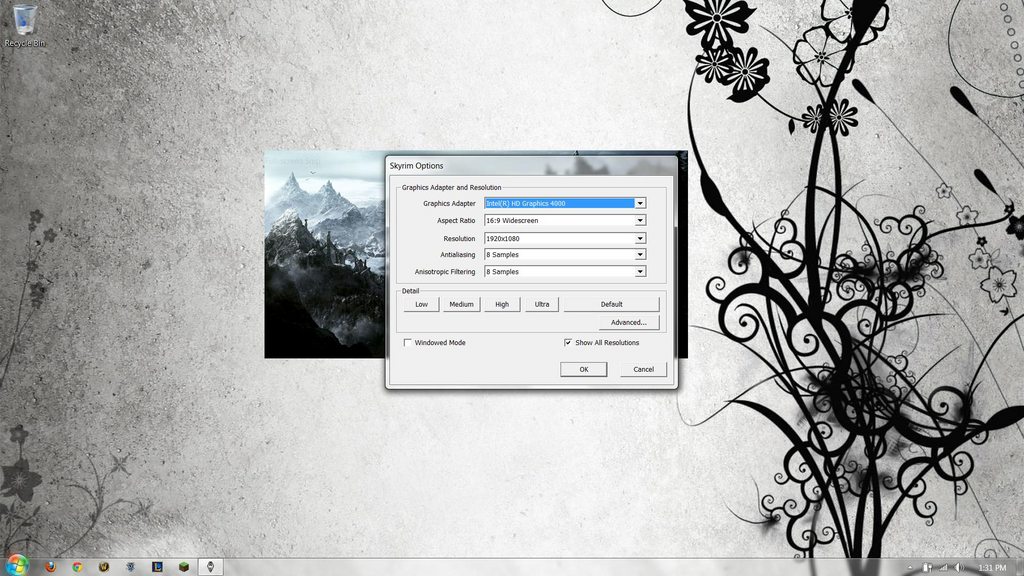This screenshot has width=1024, height=576.
Task: Open the Recycle Bin desktop icon
Action: click(25, 25)
